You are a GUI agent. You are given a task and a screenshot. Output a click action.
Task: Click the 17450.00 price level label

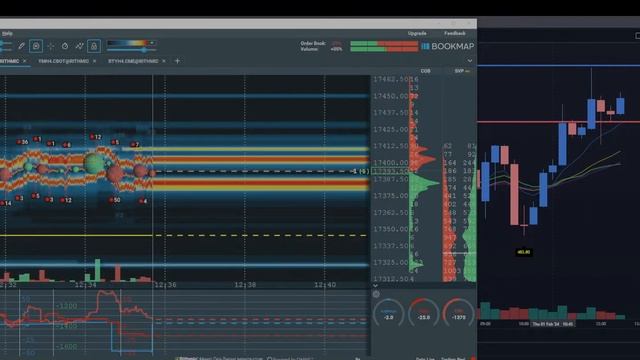click(391, 96)
